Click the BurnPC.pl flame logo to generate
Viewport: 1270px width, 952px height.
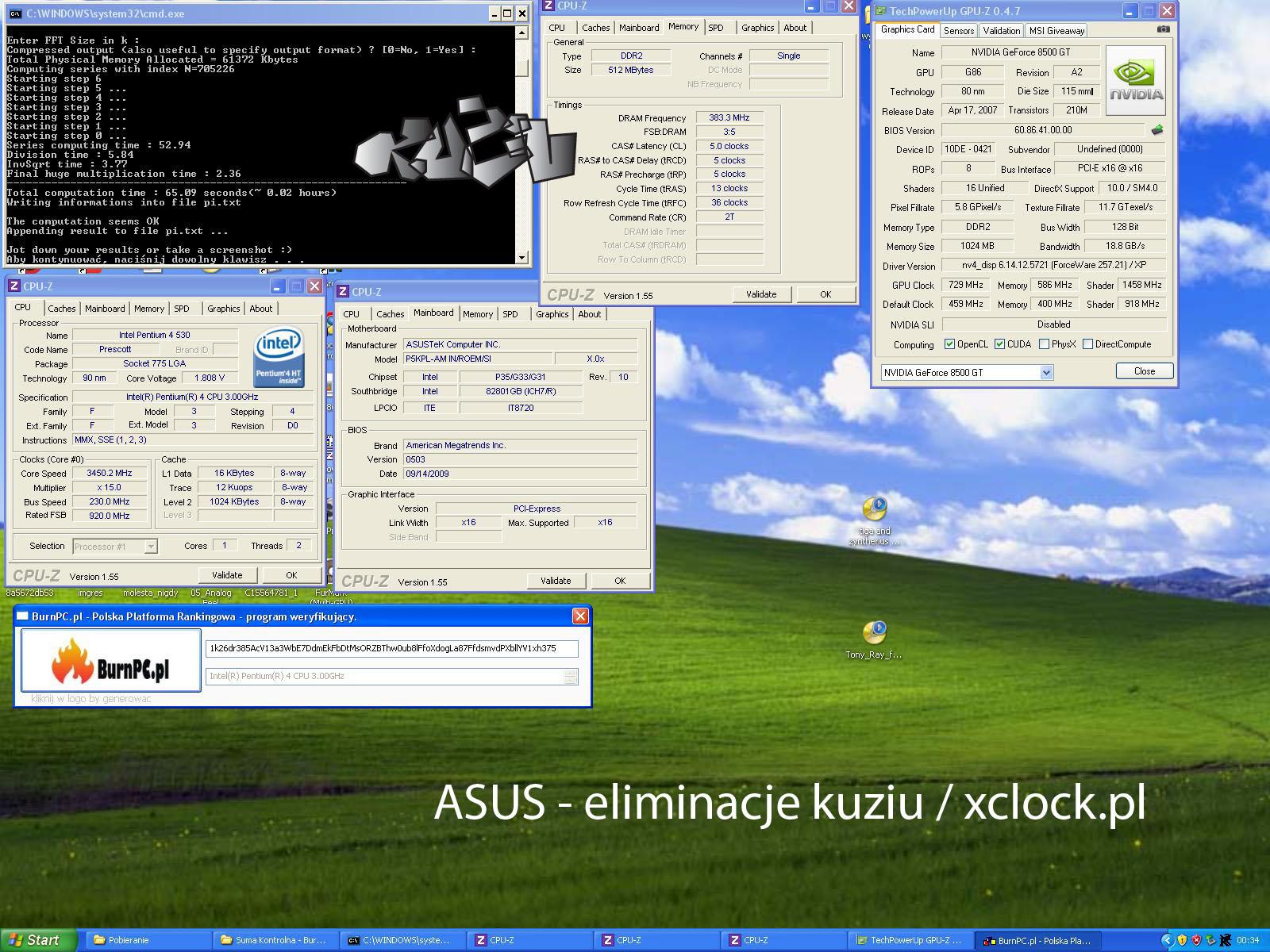(111, 660)
